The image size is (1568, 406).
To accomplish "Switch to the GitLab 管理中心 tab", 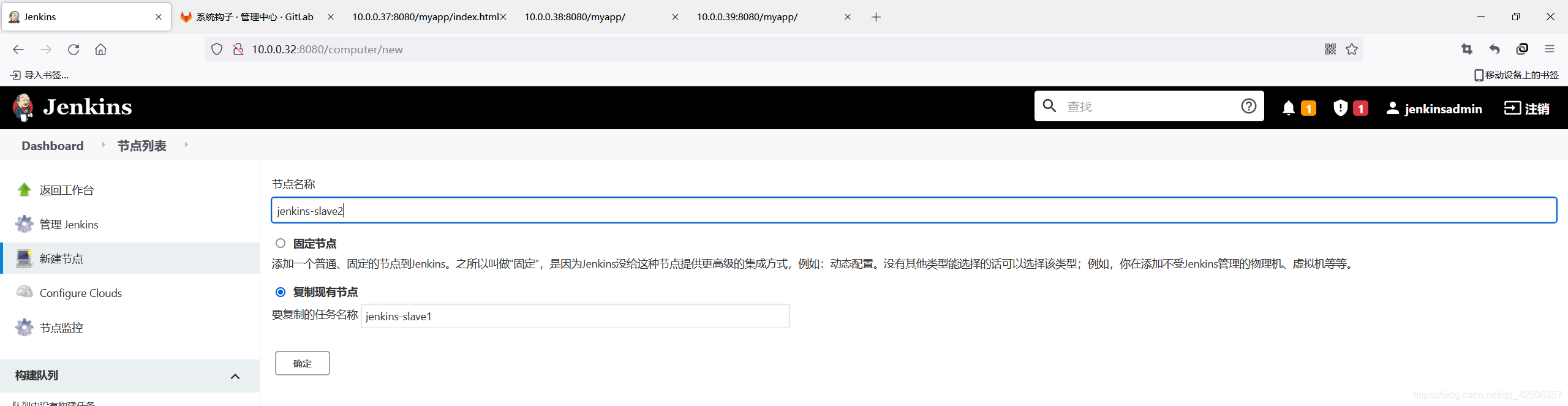I will click(255, 17).
